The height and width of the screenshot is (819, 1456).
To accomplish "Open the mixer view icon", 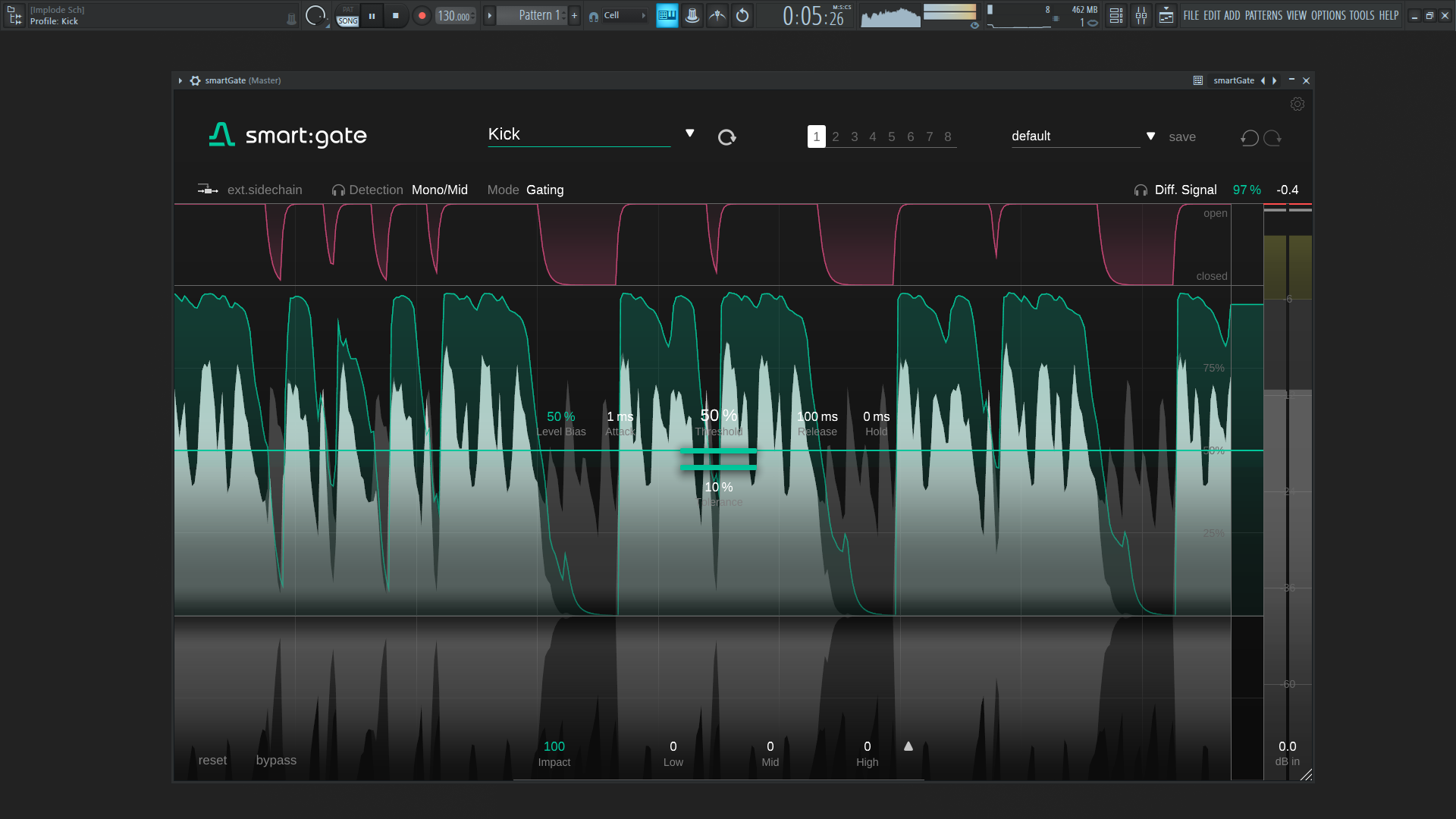I will (x=1141, y=15).
